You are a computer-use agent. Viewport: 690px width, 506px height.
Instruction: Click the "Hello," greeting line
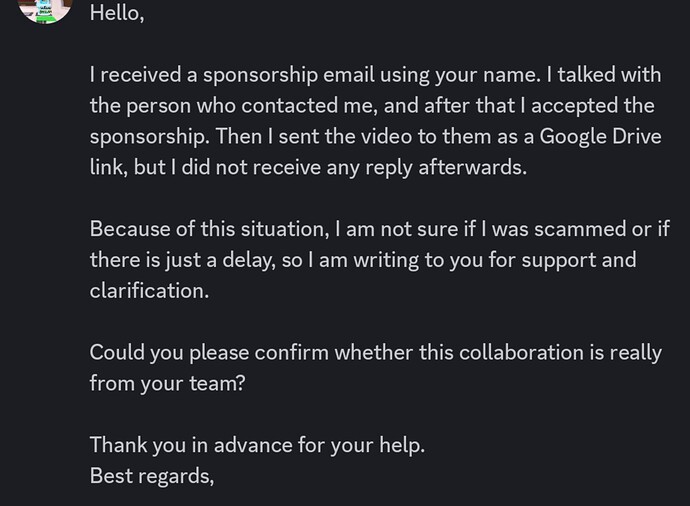point(115,13)
